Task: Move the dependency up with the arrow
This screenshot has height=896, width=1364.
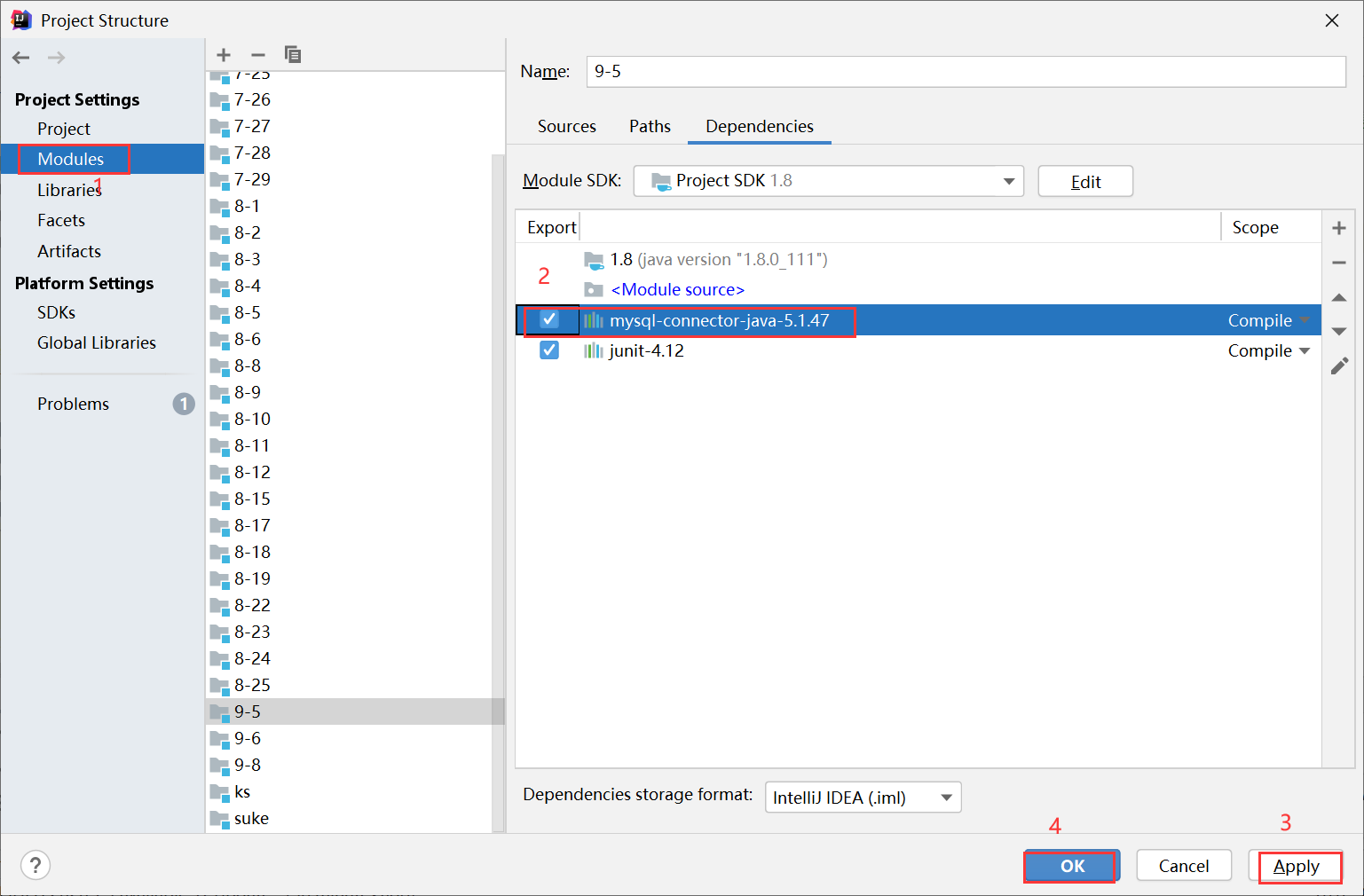Action: tap(1339, 297)
